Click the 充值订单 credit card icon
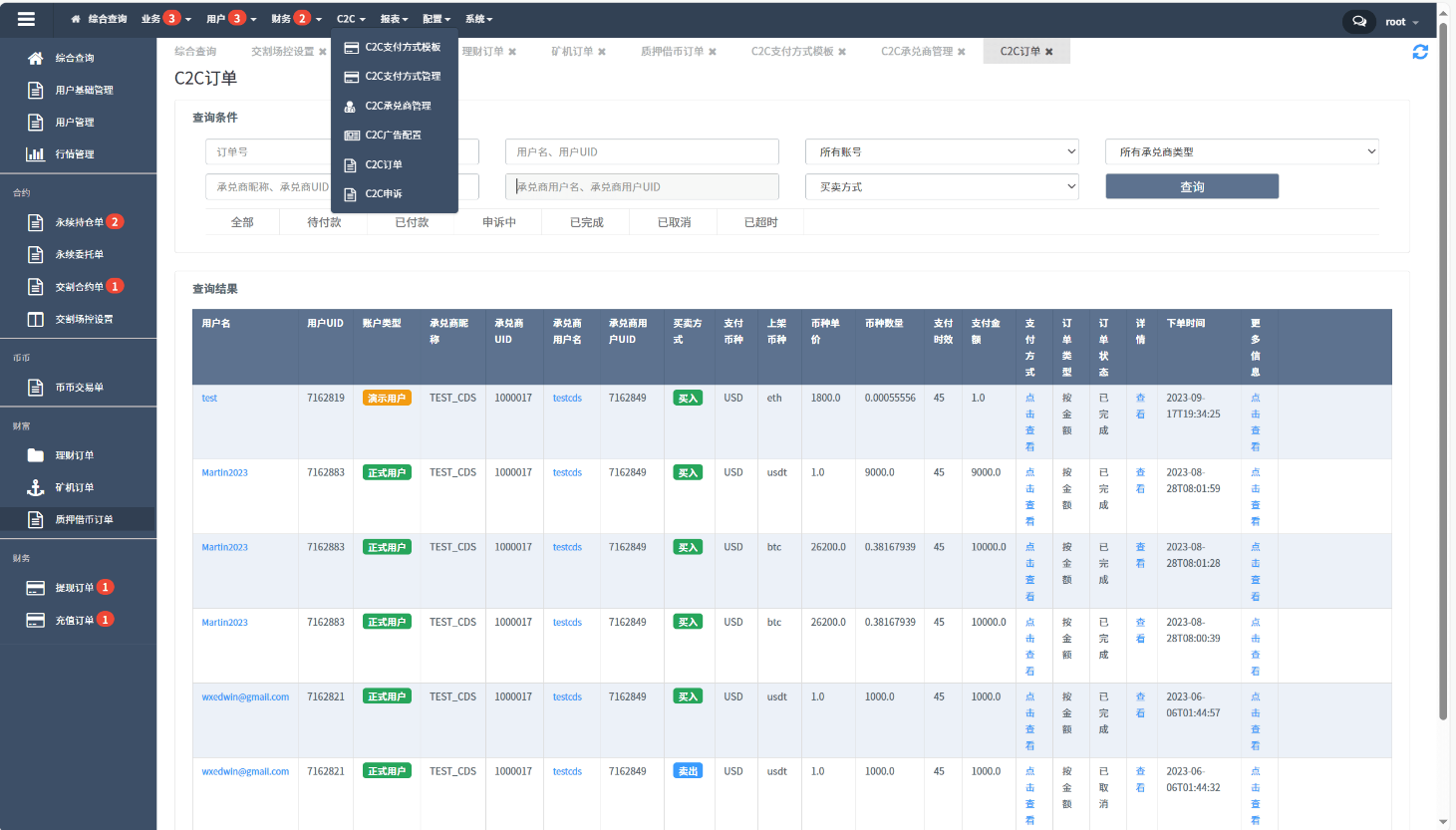1456x830 pixels. [35, 620]
